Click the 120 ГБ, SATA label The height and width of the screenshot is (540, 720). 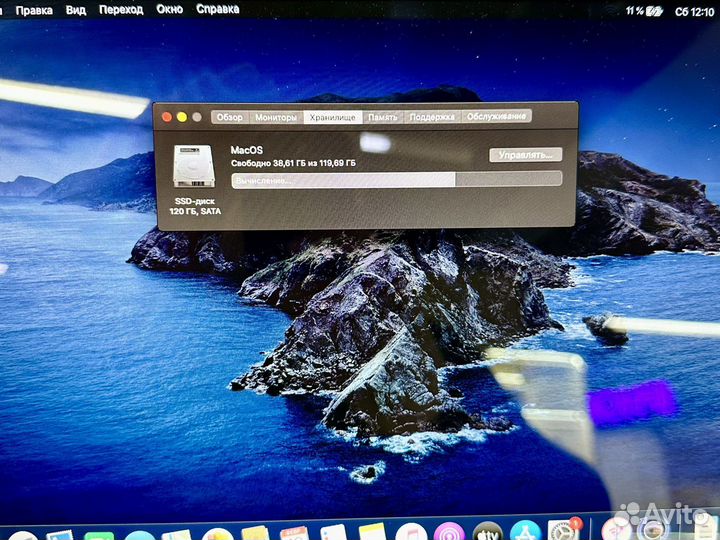click(195, 211)
